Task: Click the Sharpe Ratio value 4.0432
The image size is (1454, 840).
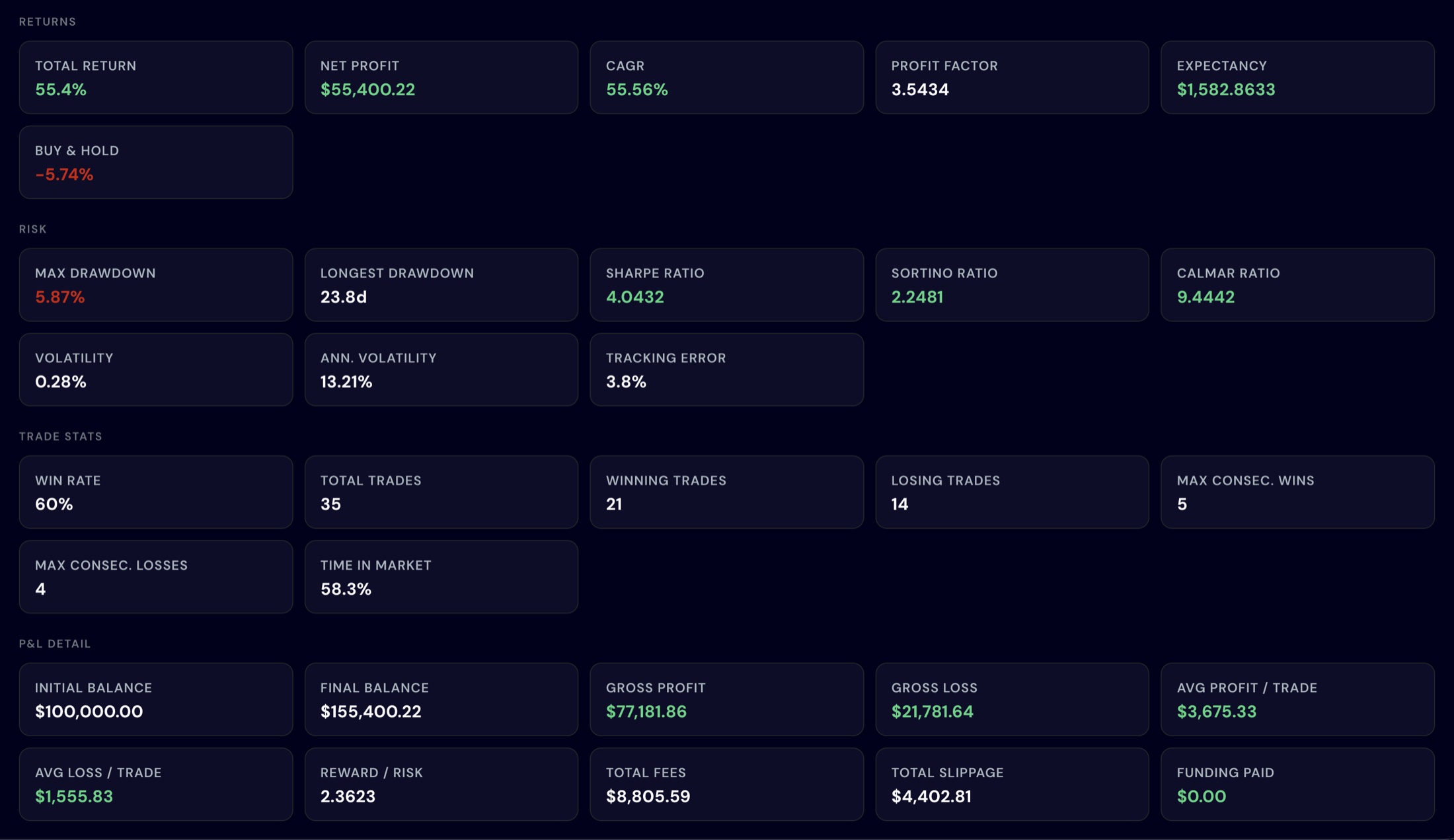Action: pos(635,297)
